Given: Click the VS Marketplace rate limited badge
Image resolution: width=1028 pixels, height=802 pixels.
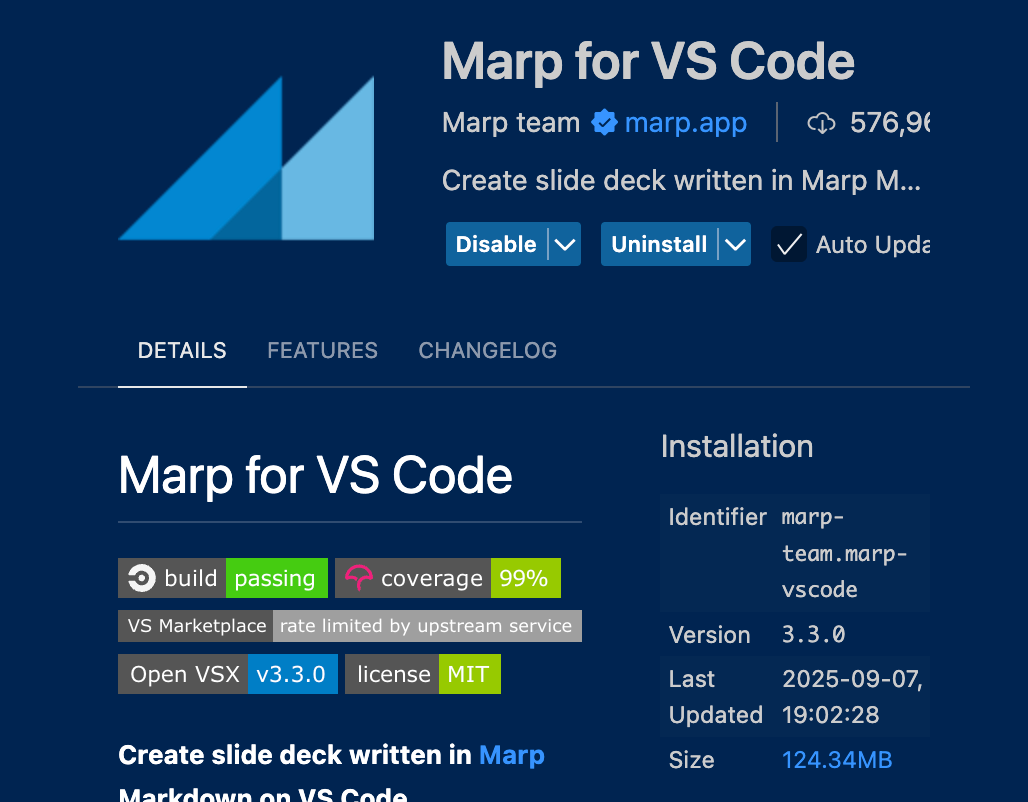Looking at the screenshot, I should click(349, 626).
